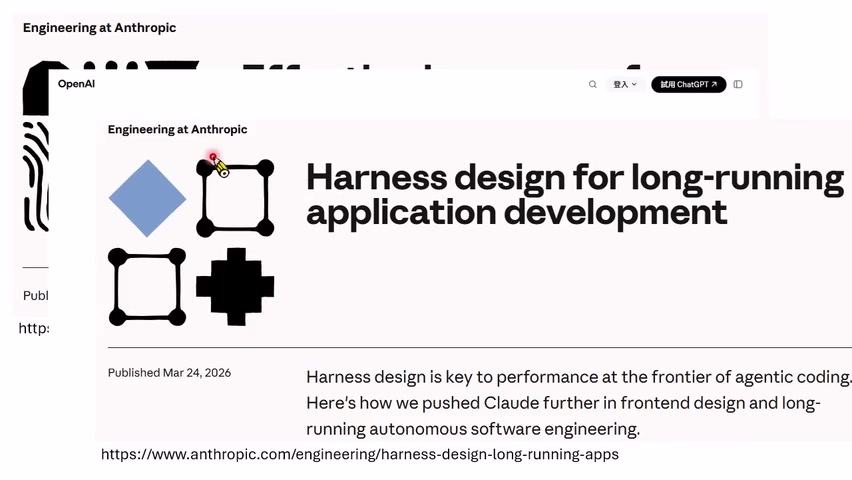
Task: Click 'Harness design is key to performance' paragraph
Action: 579,403
